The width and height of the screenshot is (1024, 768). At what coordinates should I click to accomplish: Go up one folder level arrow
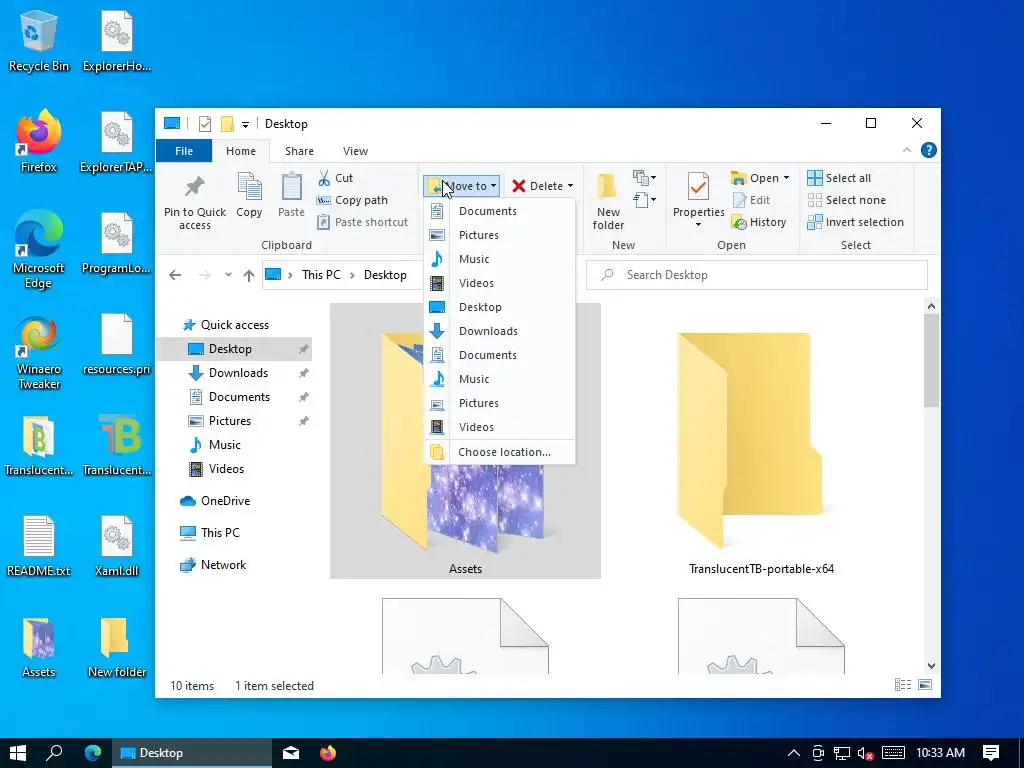pyautogui.click(x=249, y=275)
